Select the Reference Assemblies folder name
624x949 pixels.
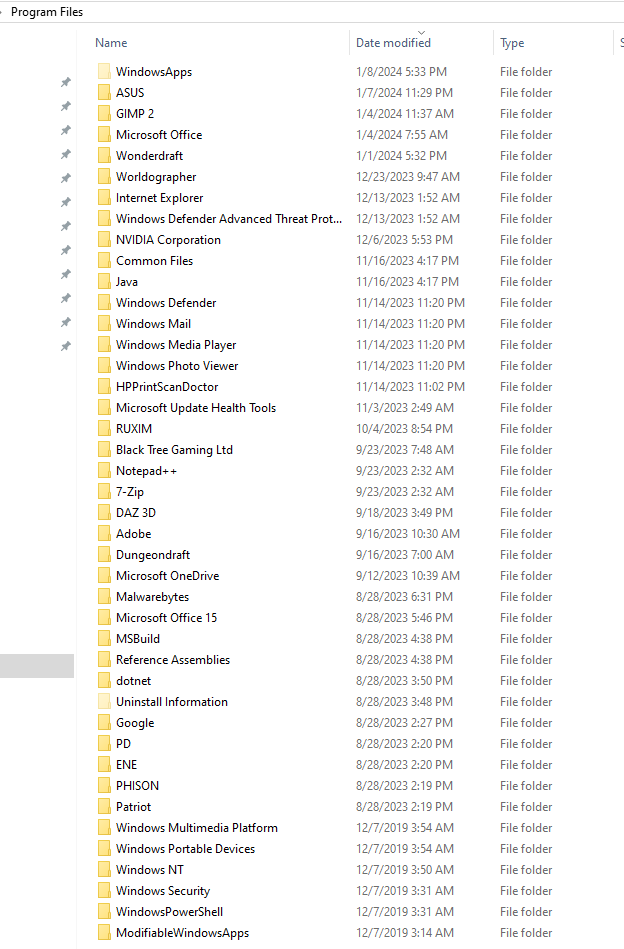pyautogui.click(x=173, y=660)
